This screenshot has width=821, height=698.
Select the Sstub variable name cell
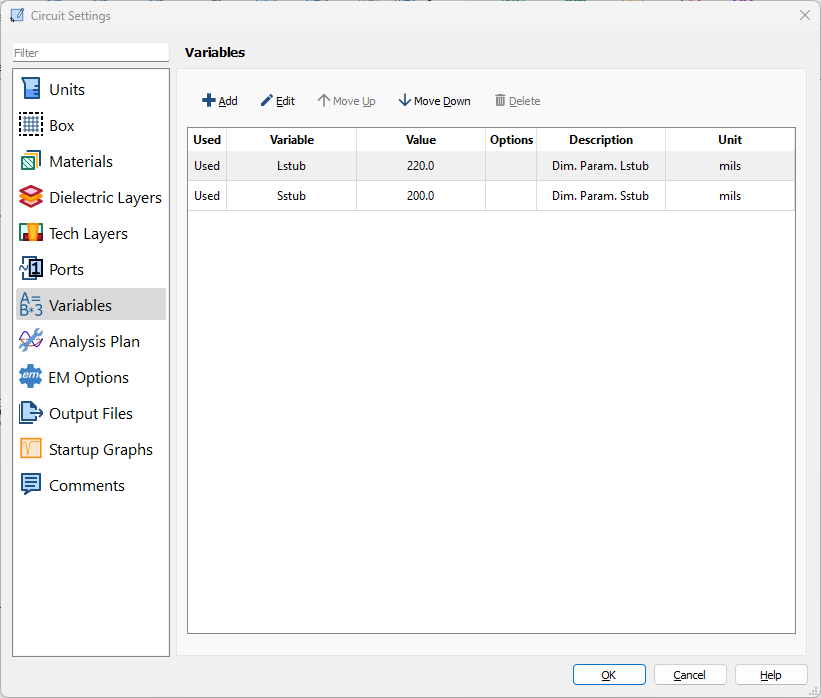point(291,196)
